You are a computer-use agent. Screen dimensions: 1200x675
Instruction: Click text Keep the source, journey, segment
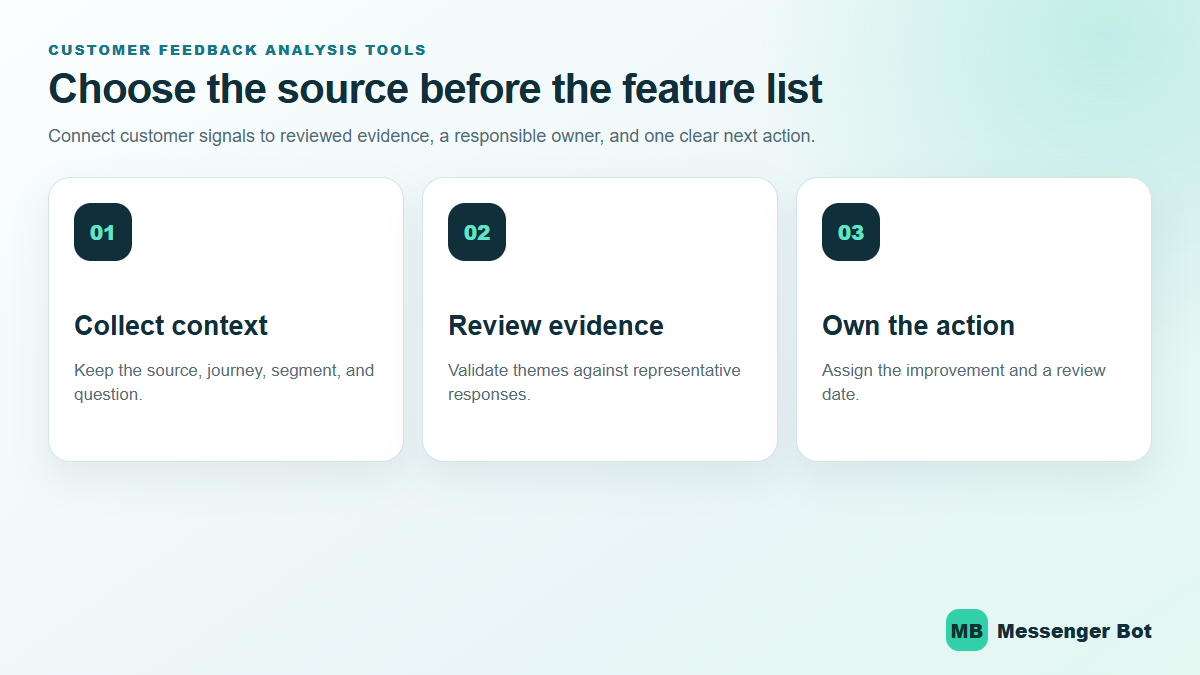(x=224, y=382)
